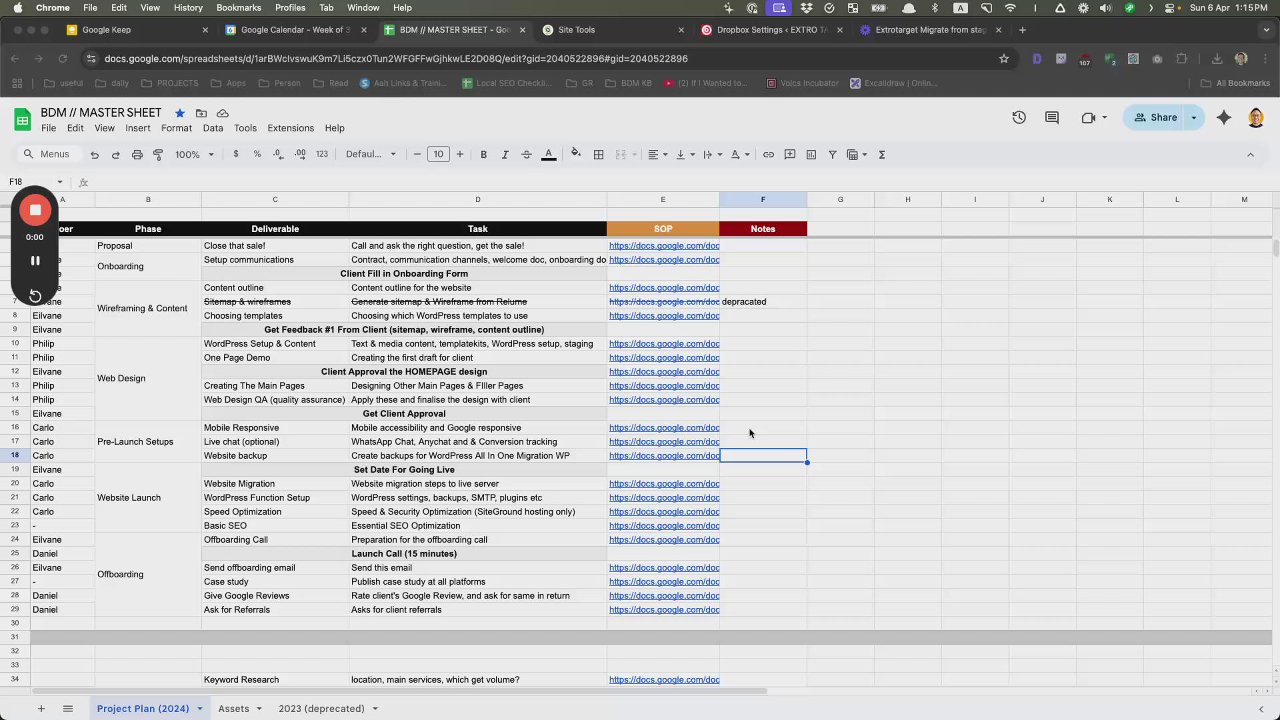Screen dimensions: 1280x720
Task: Open the SOP link for Website Migration
Action: click(663, 484)
